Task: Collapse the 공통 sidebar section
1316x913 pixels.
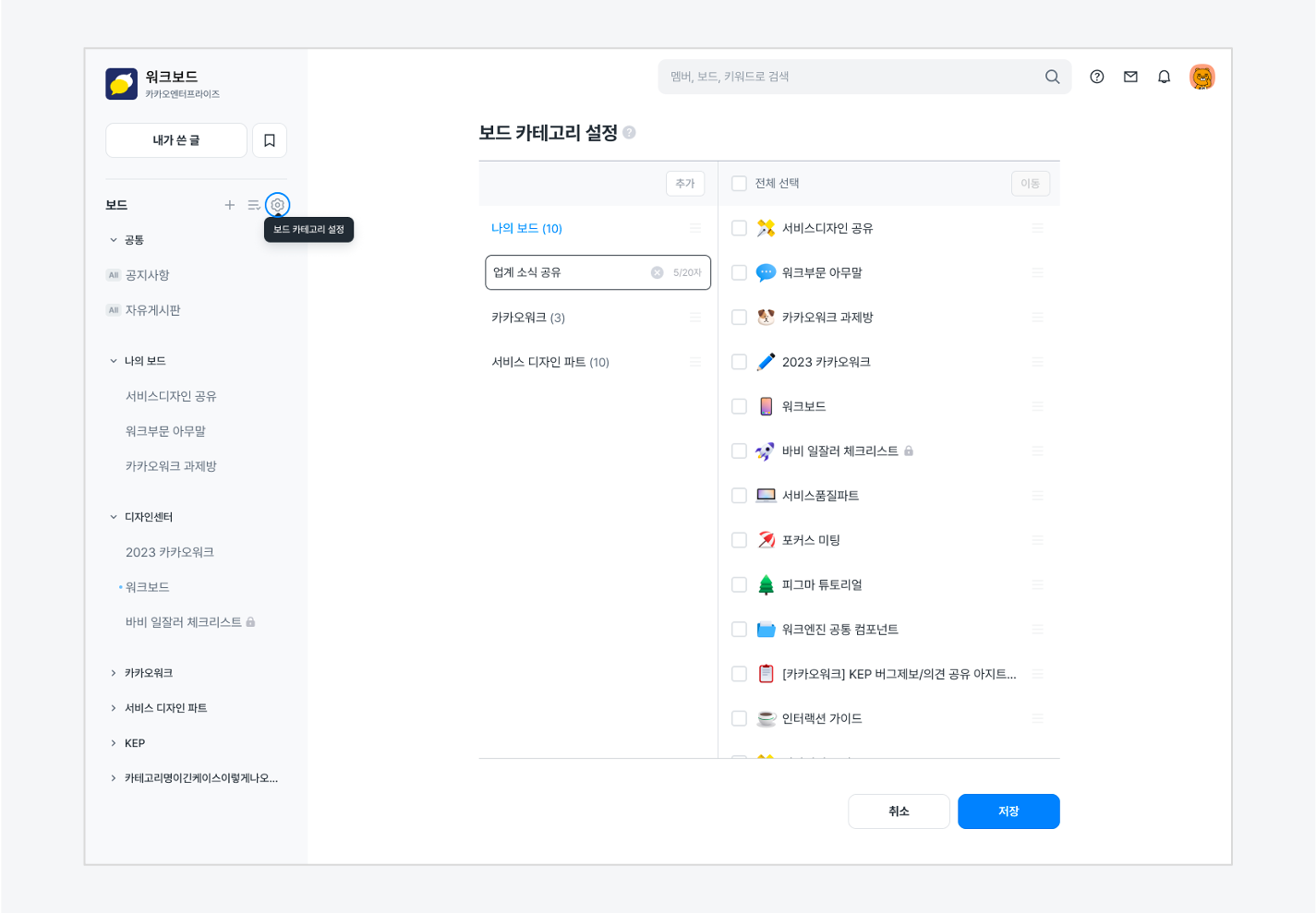Action: point(114,240)
